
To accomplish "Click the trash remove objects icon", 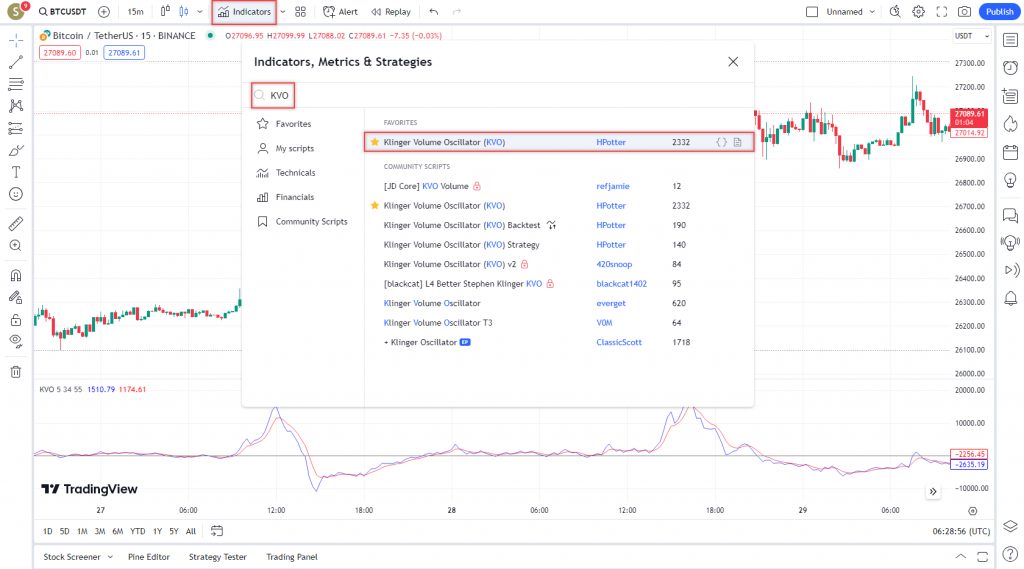I will tap(16, 372).
